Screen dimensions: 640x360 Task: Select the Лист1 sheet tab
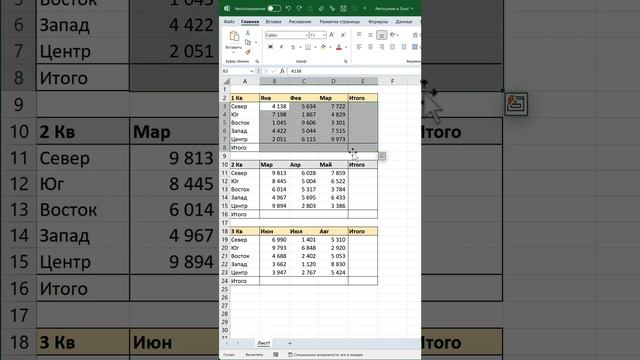[x=264, y=343]
